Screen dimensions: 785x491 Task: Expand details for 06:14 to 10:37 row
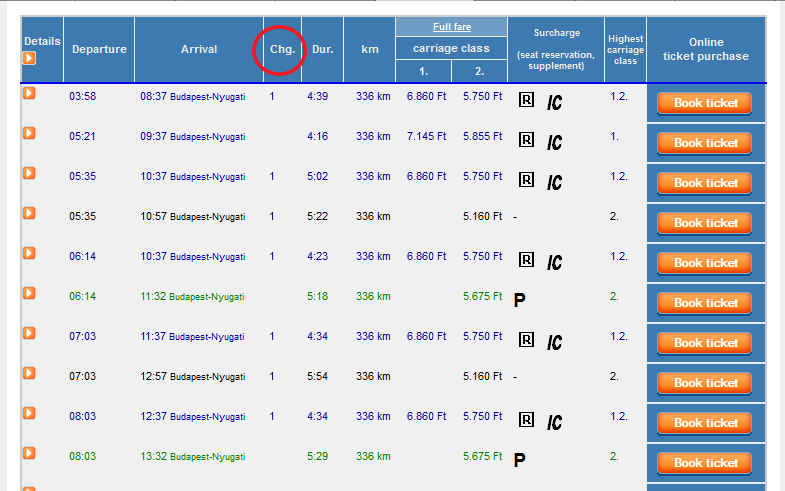pos(29,253)
